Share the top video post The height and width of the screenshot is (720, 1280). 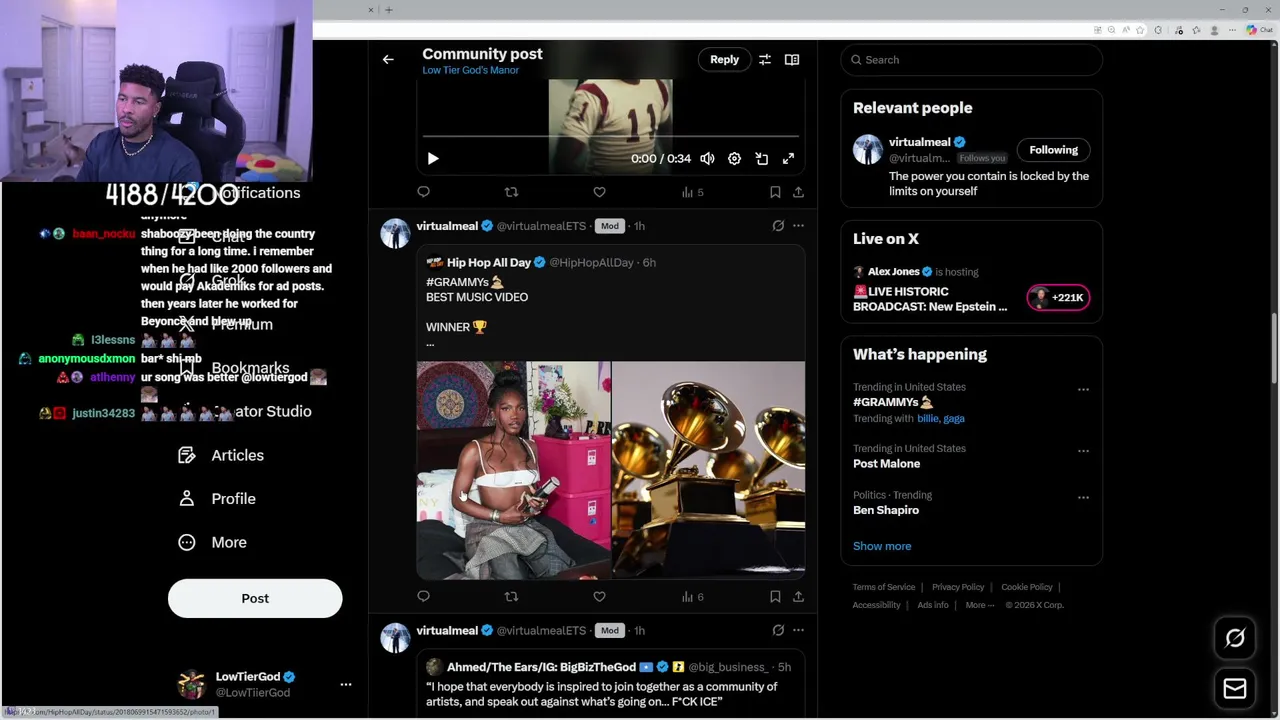coord(798,192)
